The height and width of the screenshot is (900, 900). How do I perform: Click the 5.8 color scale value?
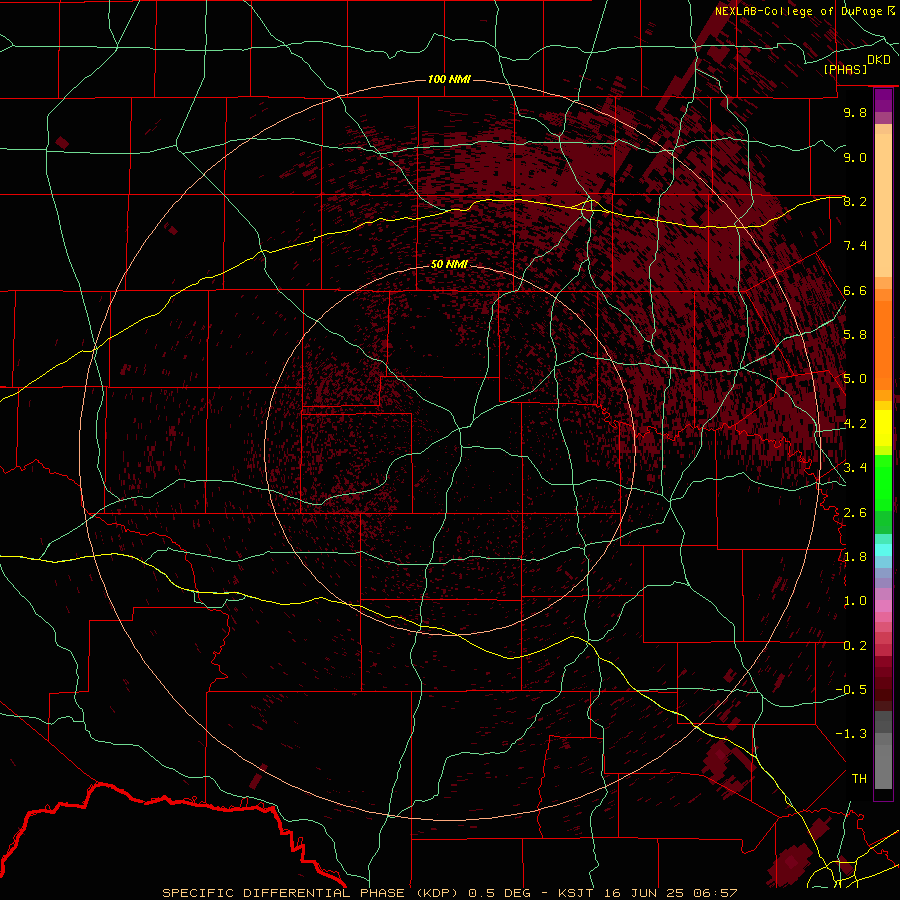(x=855, y=335)
